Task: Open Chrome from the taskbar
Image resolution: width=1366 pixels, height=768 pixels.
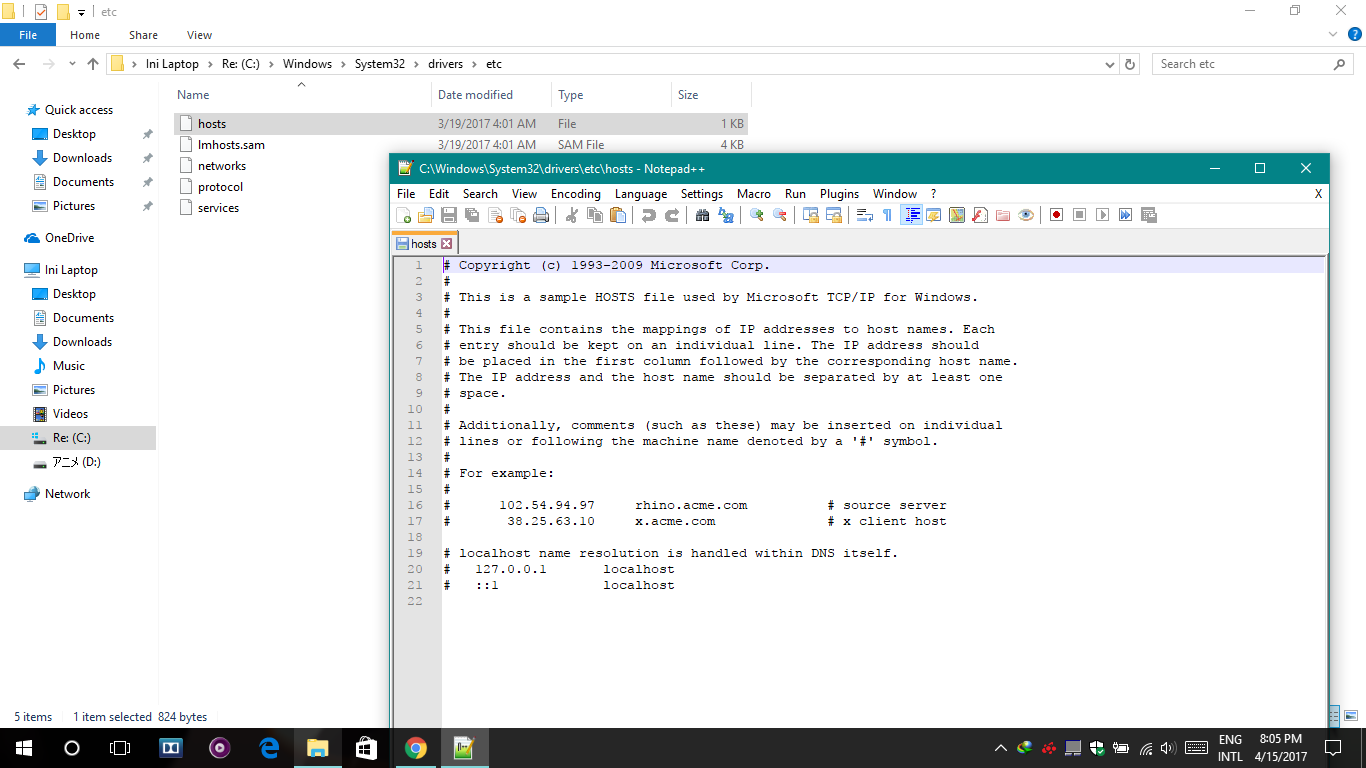Action: coord(415,748)
